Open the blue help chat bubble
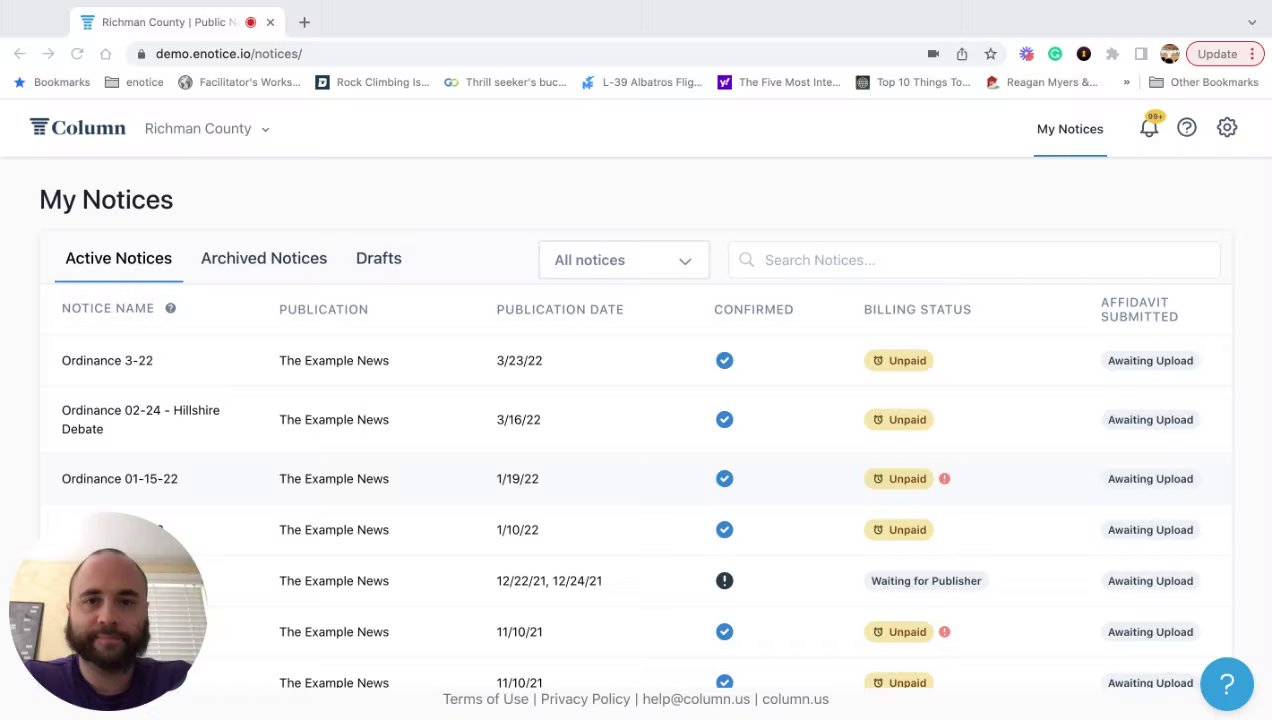1272x720 pixels. [x=1227, y=684]
